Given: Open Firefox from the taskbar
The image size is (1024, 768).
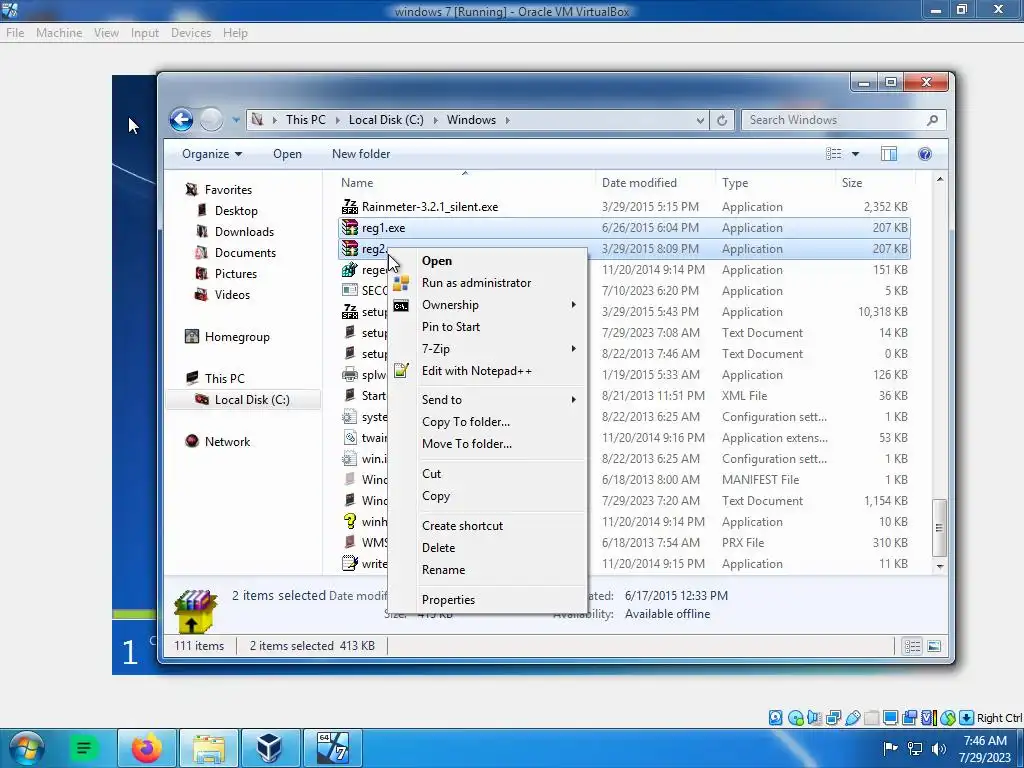Looking at the screenshot, I should tap(146, 748).
